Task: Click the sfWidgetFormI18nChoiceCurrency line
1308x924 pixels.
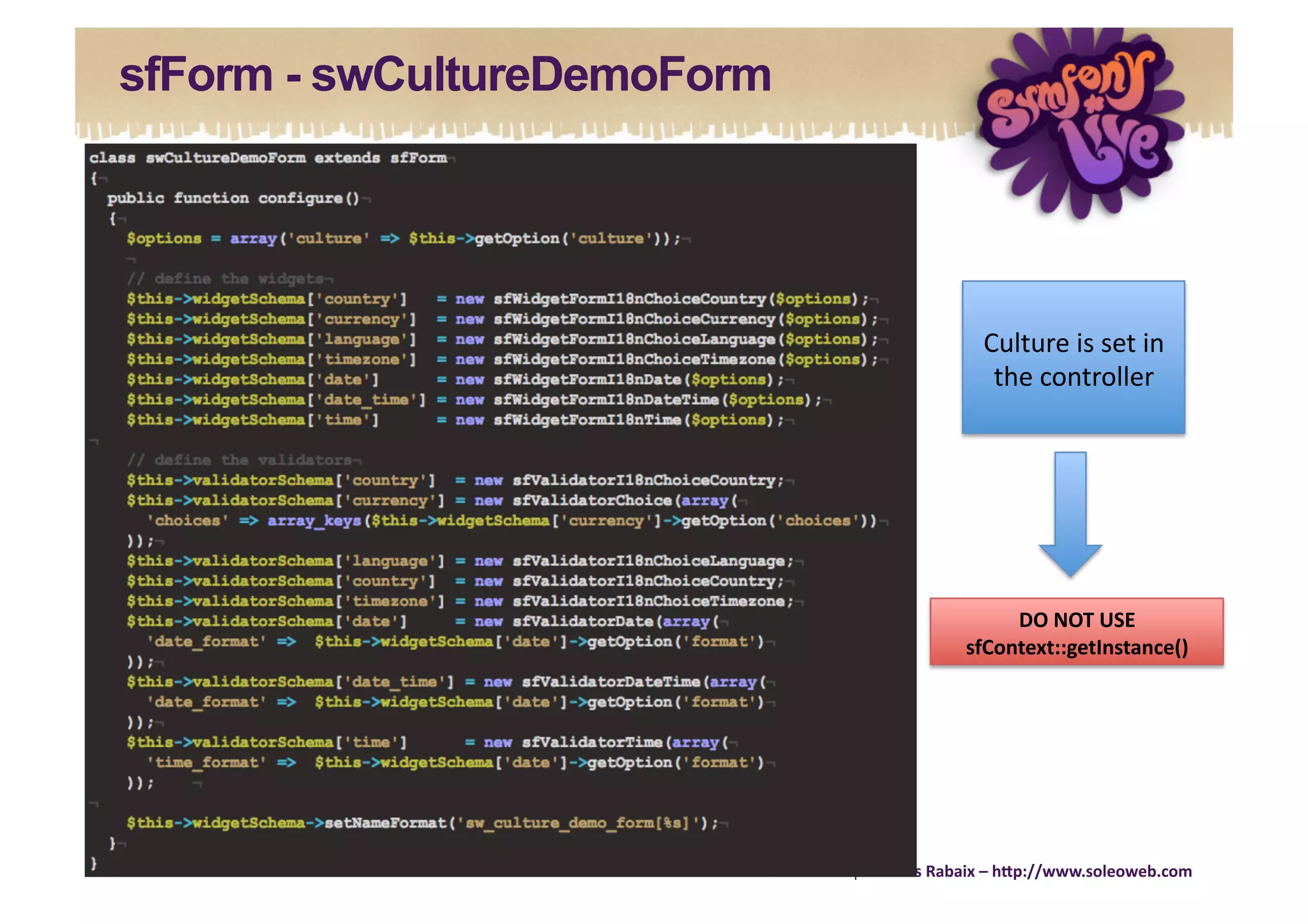Action: tap(502, 319)
